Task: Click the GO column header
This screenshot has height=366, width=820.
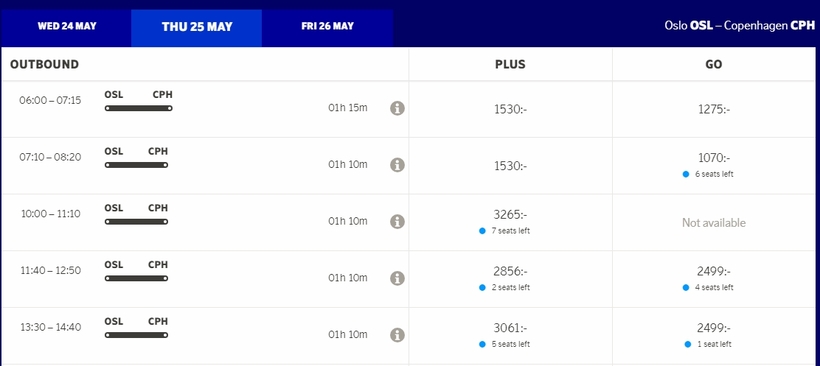Action: click(714, 64)
